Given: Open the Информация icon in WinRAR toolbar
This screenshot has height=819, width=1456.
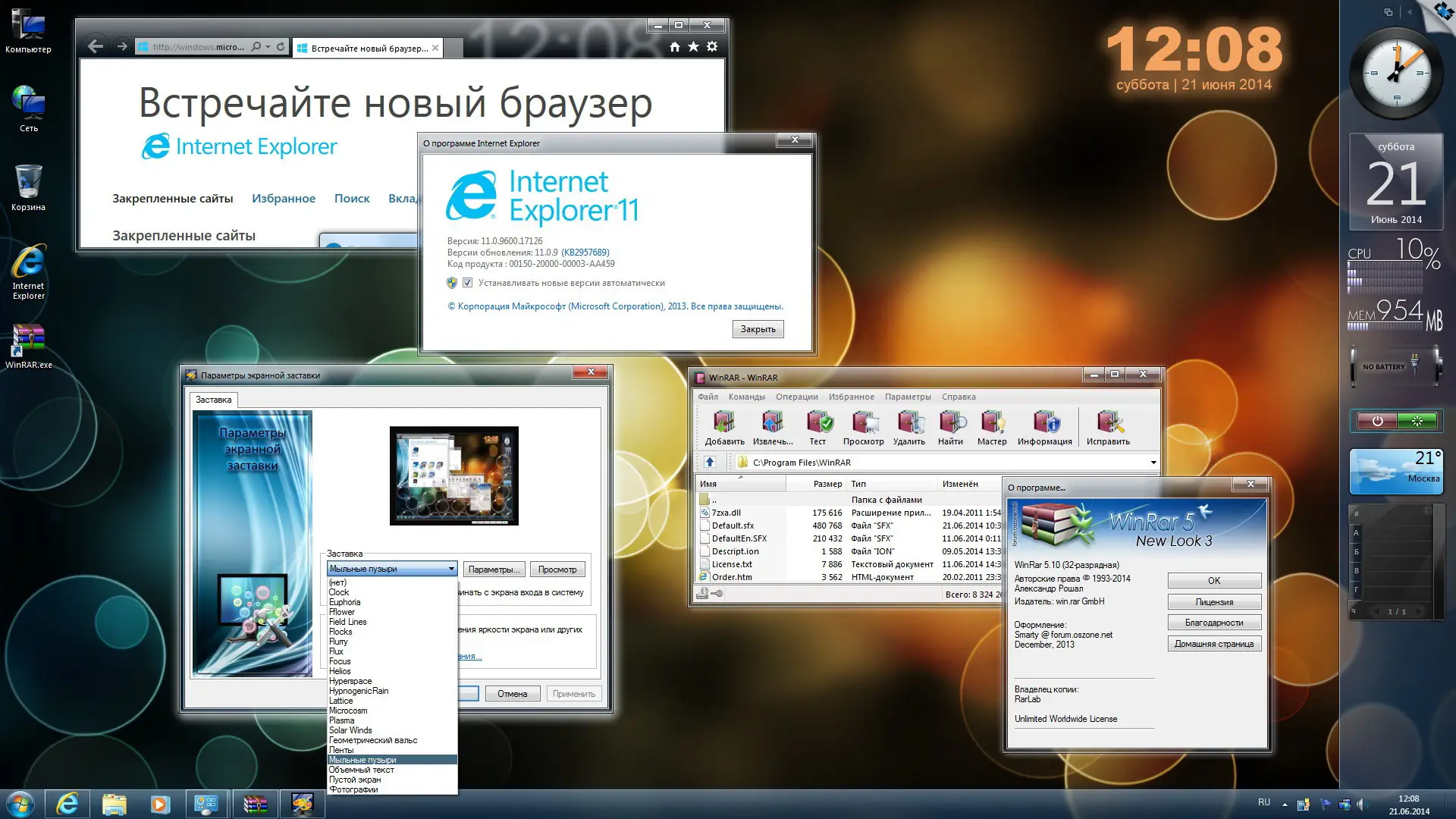Looking at the screenshot, I should [1045, 425].
